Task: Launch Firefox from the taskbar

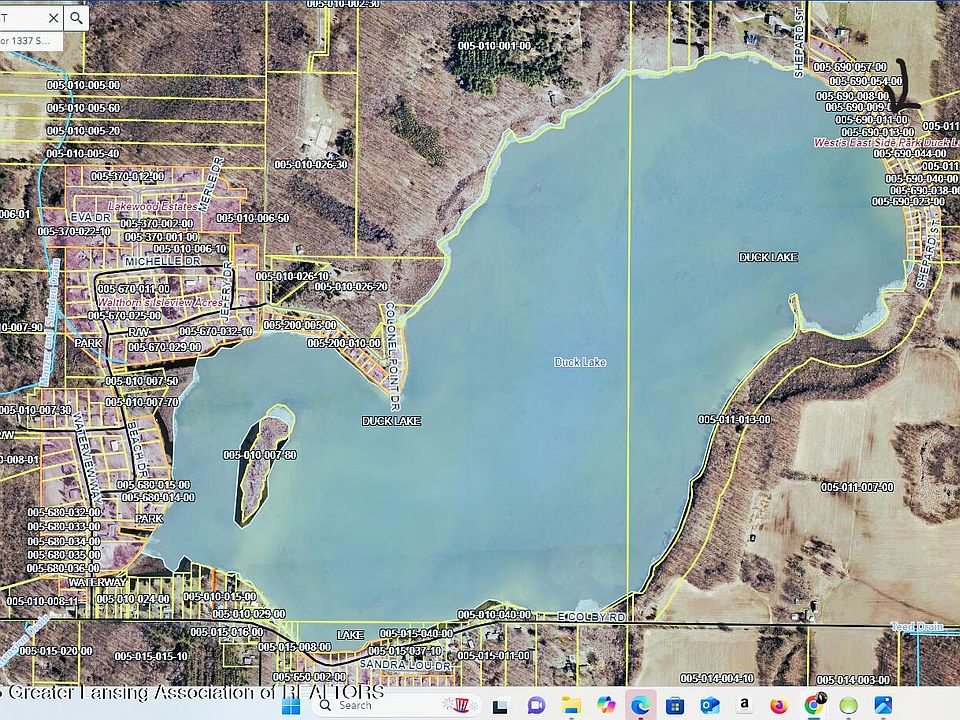Action: pyautogui.click(x=779, y=705)
